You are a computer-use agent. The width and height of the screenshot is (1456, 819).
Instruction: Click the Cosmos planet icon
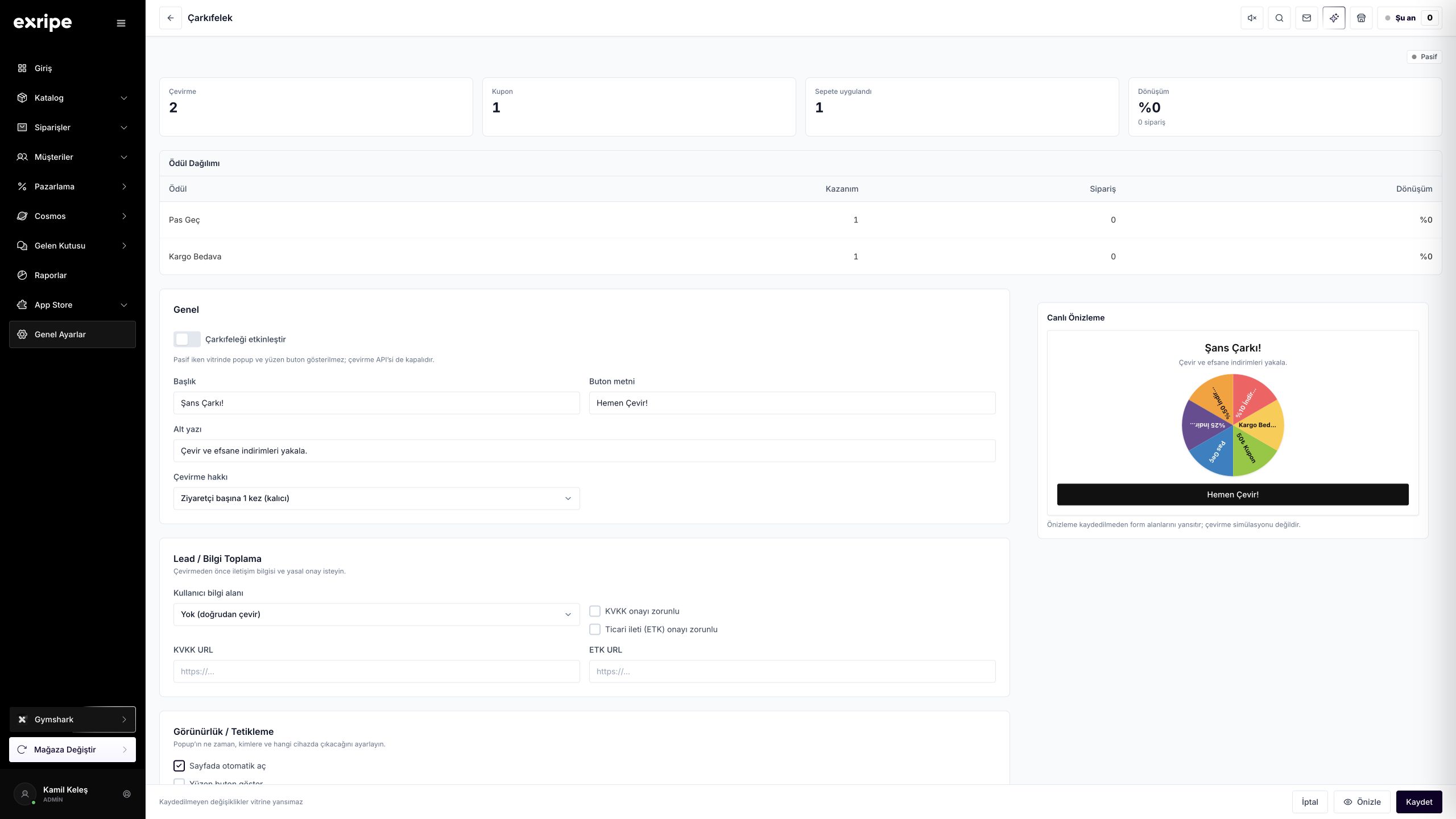[x=22, y=216]
